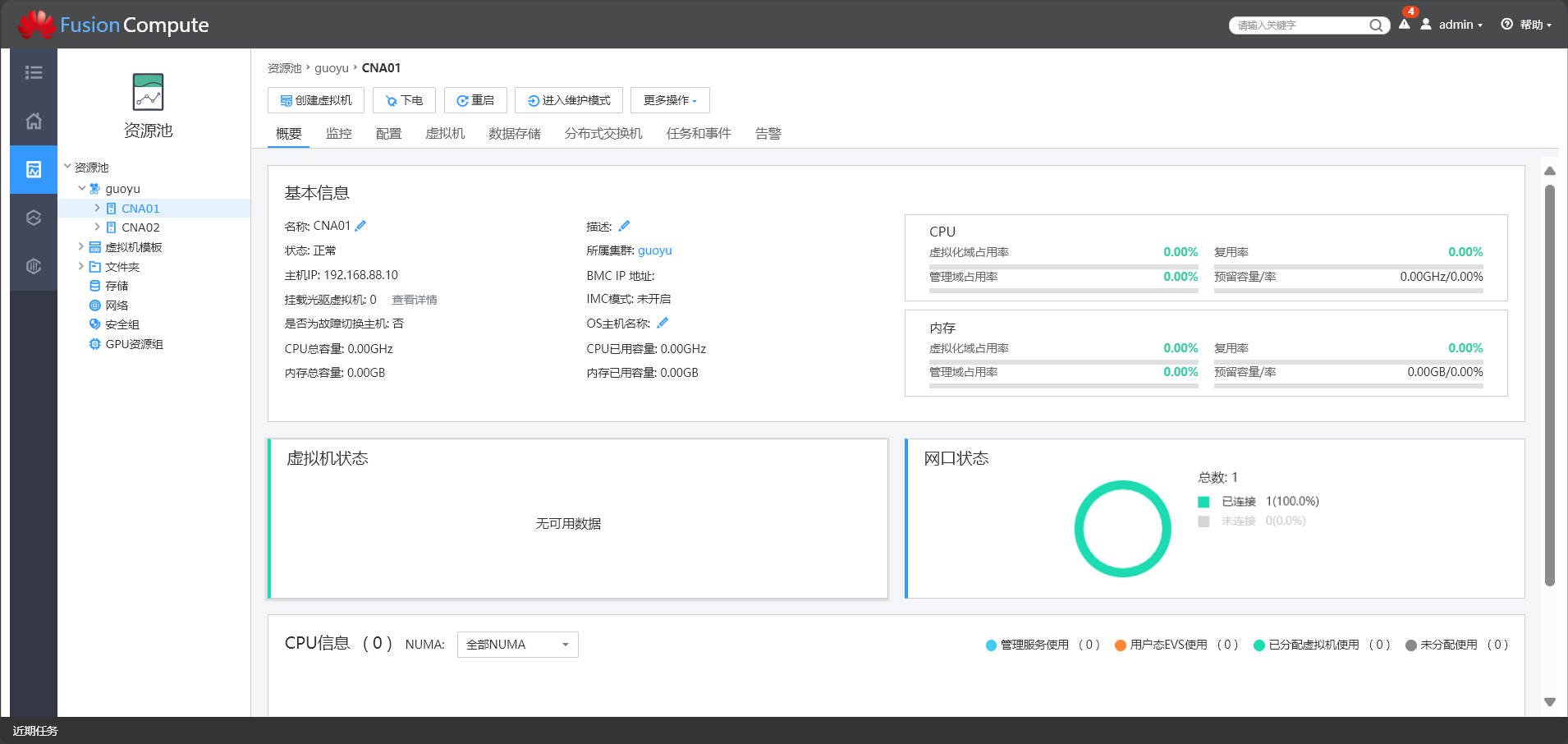Click the 用户态EVS使用 orange legend dot
Image resolution: width=1568 pixels, height=744 pixels.
pos(1121,645)
